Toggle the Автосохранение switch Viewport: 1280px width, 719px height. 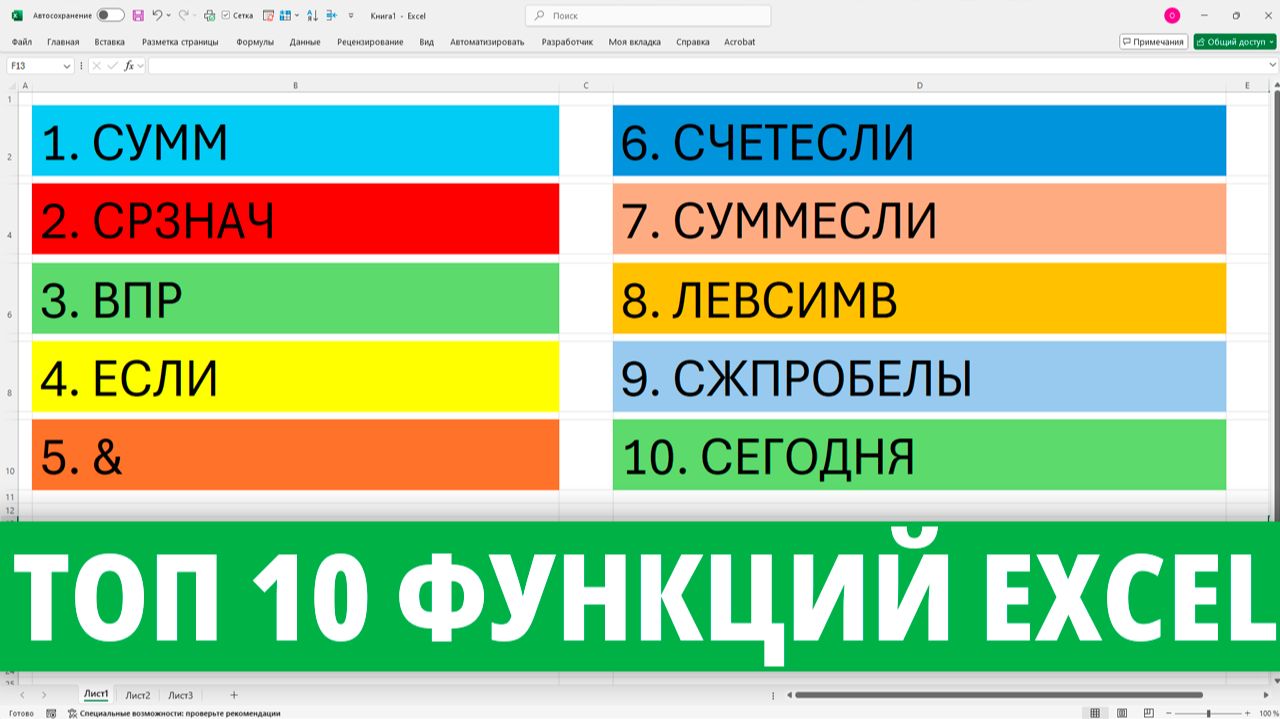111,16
